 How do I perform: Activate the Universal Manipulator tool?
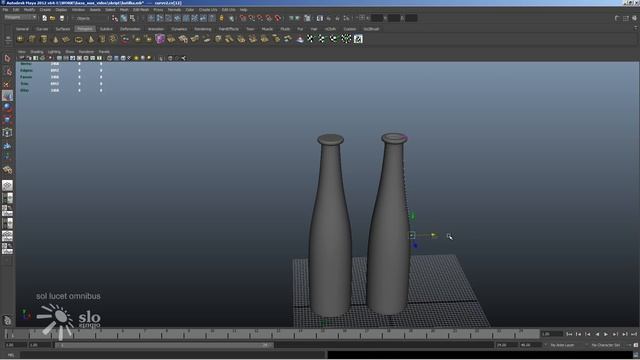tap(7, 133)
